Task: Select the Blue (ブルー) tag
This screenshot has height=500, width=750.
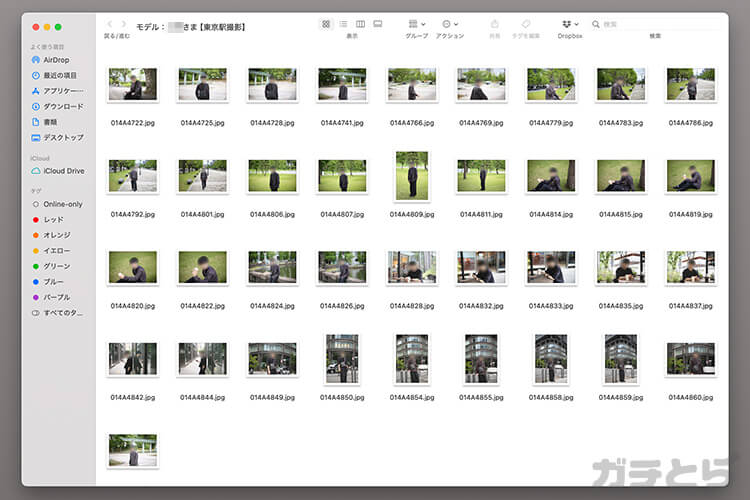Action: tap(47, 282)
